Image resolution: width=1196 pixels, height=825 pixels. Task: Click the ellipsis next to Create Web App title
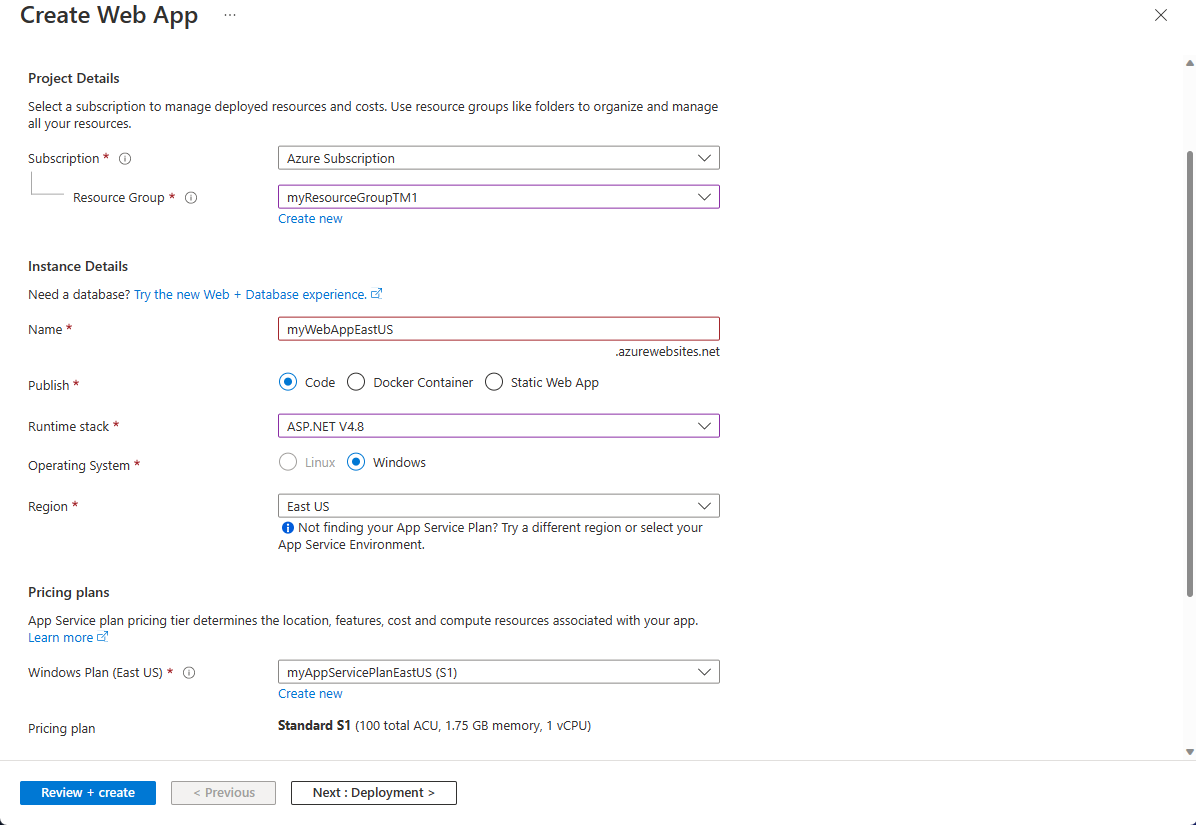tap(230, 16)
